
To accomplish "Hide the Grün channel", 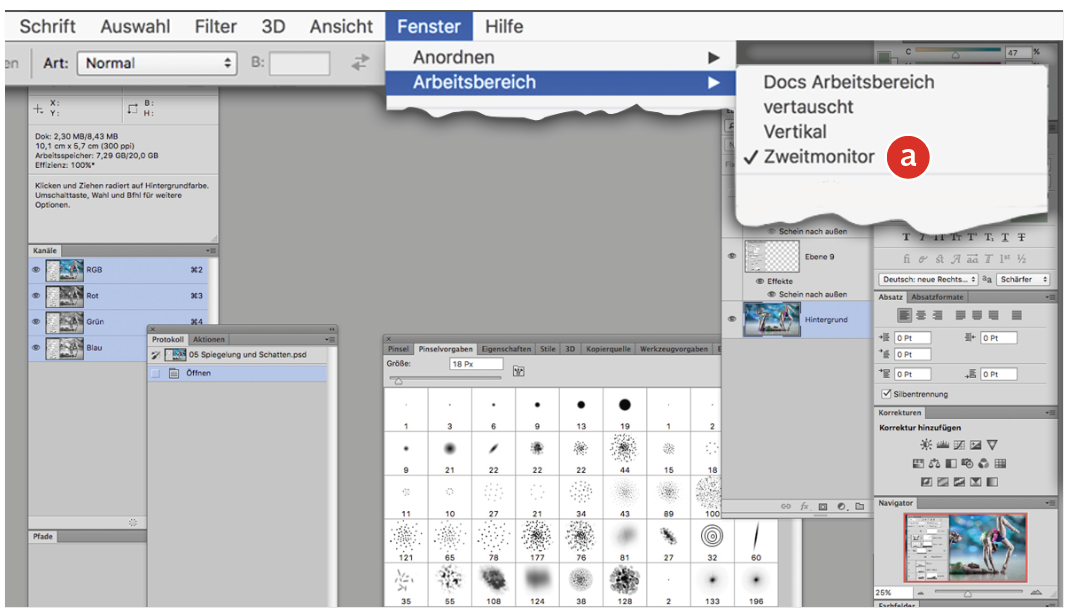I will pos(36,322).
